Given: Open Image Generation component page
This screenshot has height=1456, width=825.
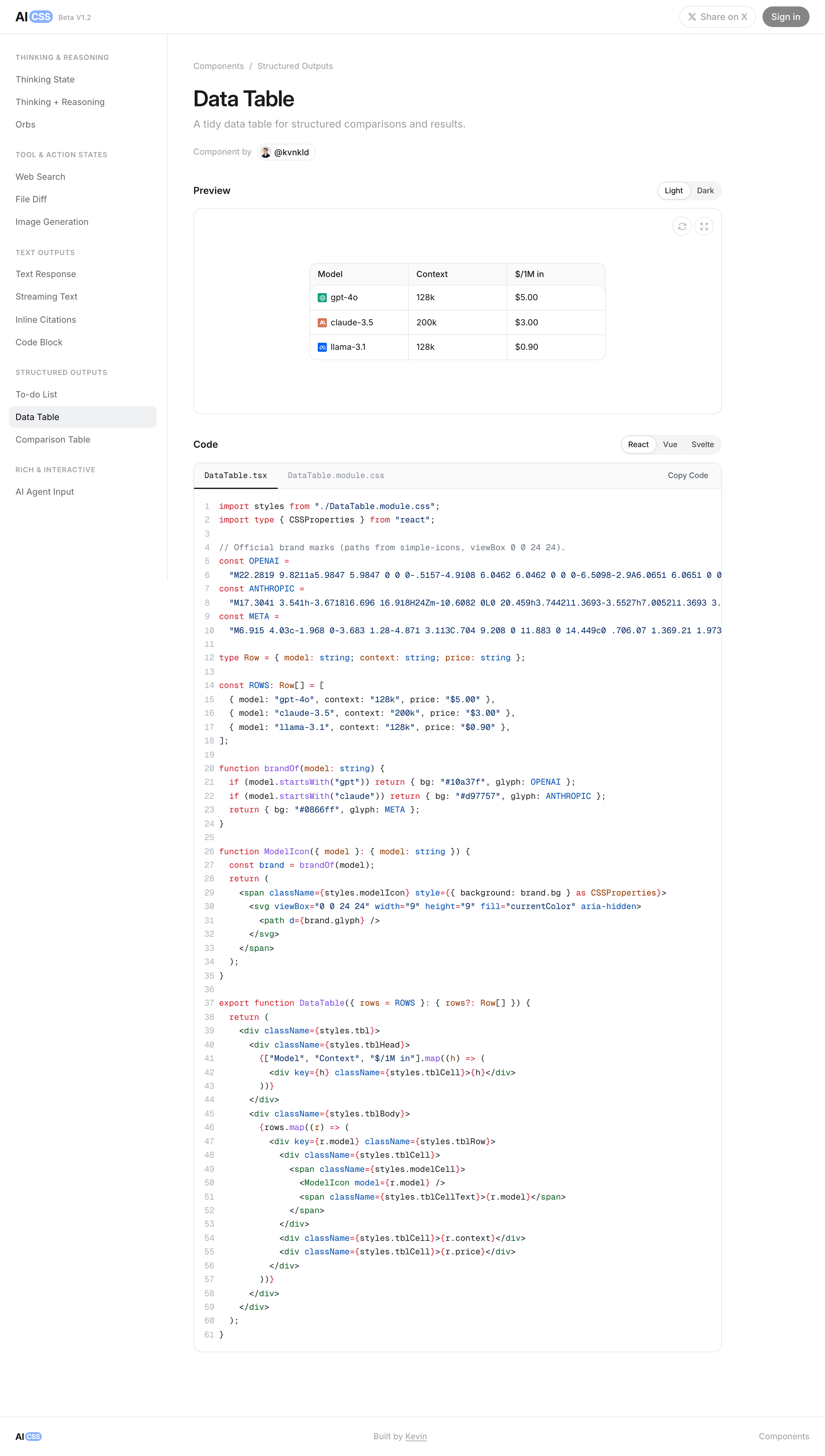Looking at the screenshot, I should tap(83, 222).
